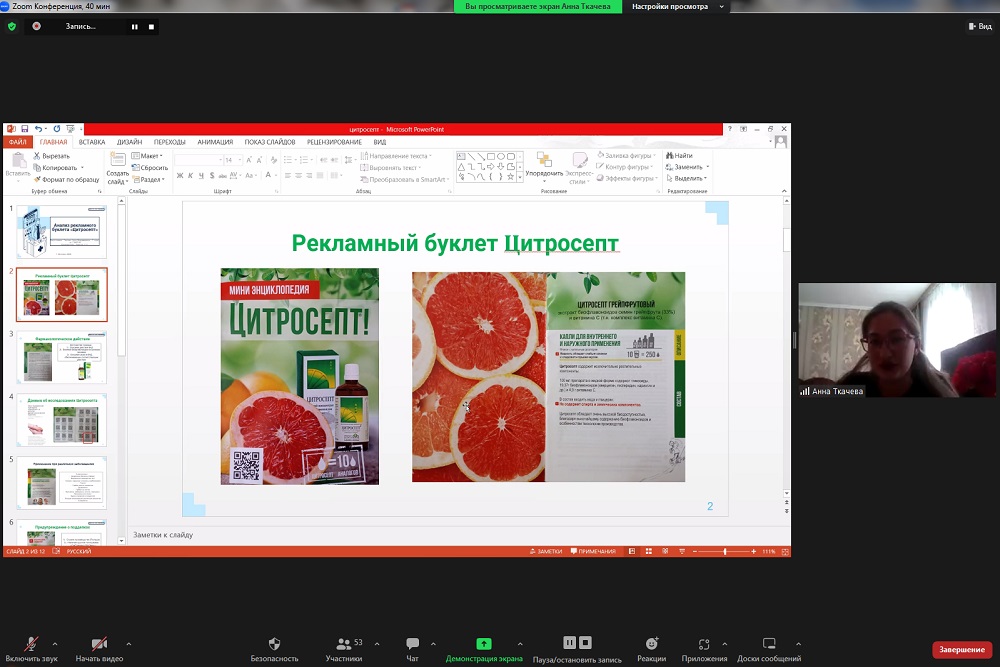1000x667 pixels.
Task: Click the green Демонстрация экрана icon
Action: tap(484, 644)
